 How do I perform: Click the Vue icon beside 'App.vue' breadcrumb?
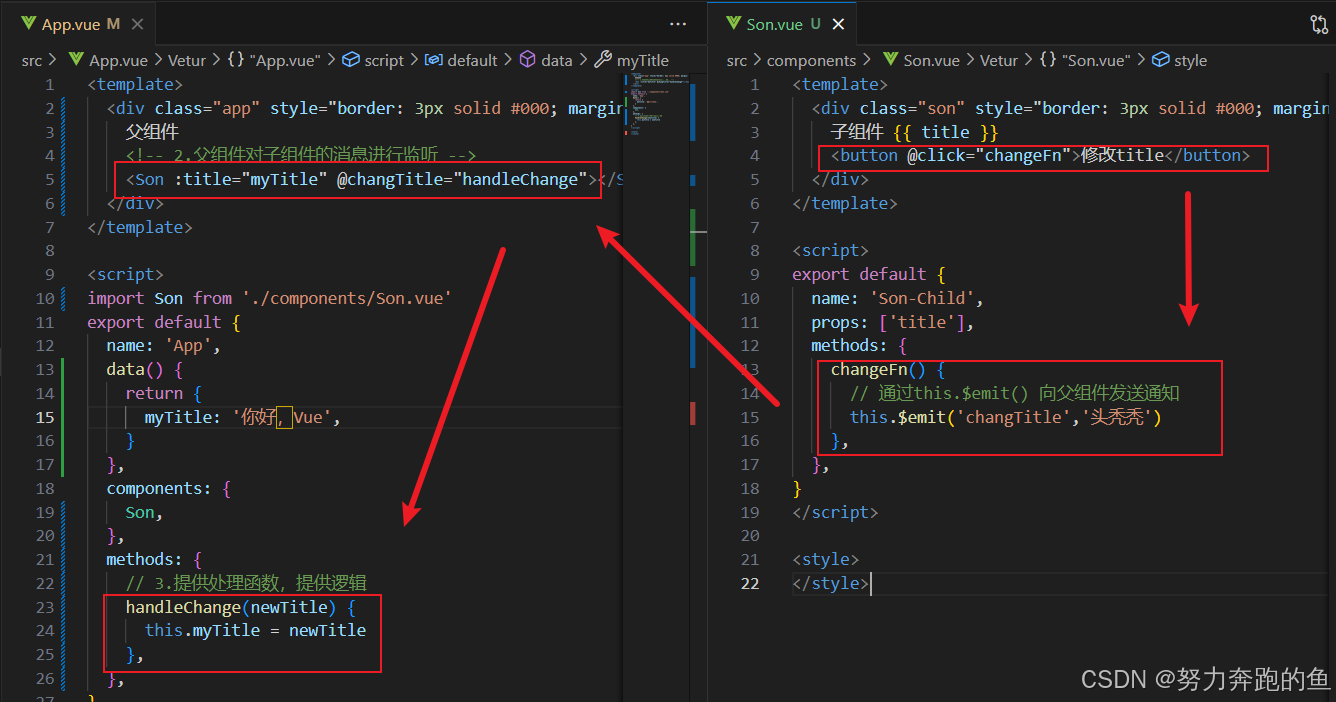(75, 60)
